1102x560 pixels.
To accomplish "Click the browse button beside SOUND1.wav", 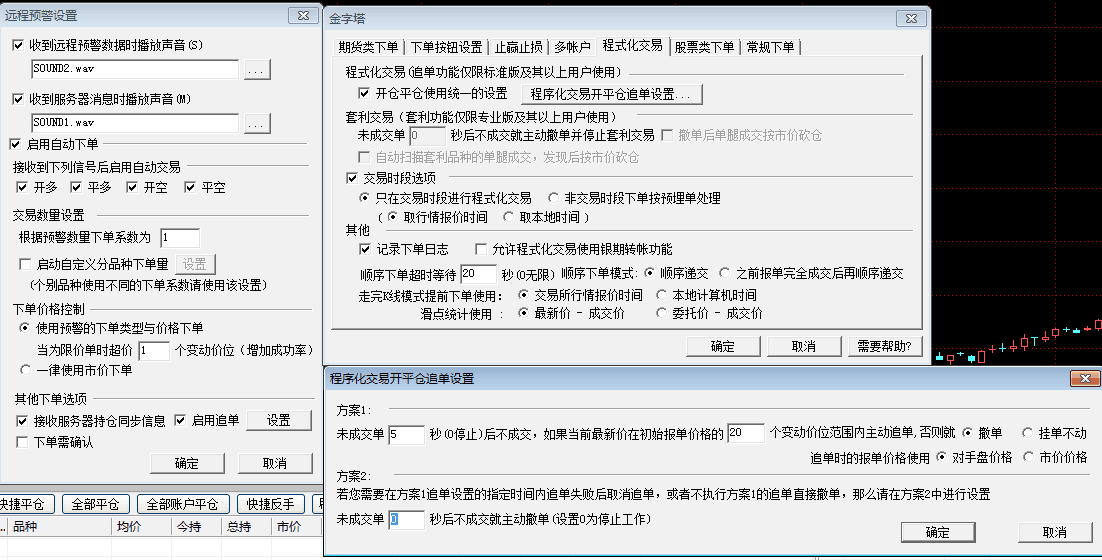I will tap(257, 123).
